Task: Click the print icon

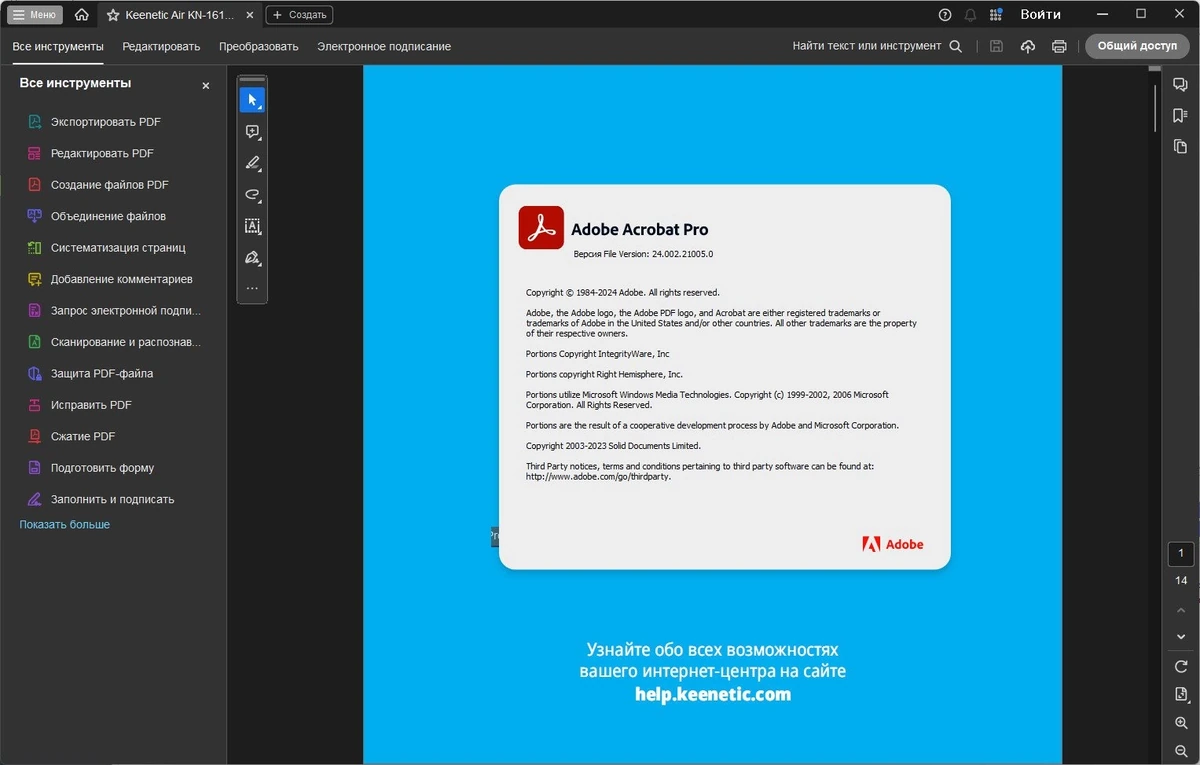Action: pos(1059,46)
